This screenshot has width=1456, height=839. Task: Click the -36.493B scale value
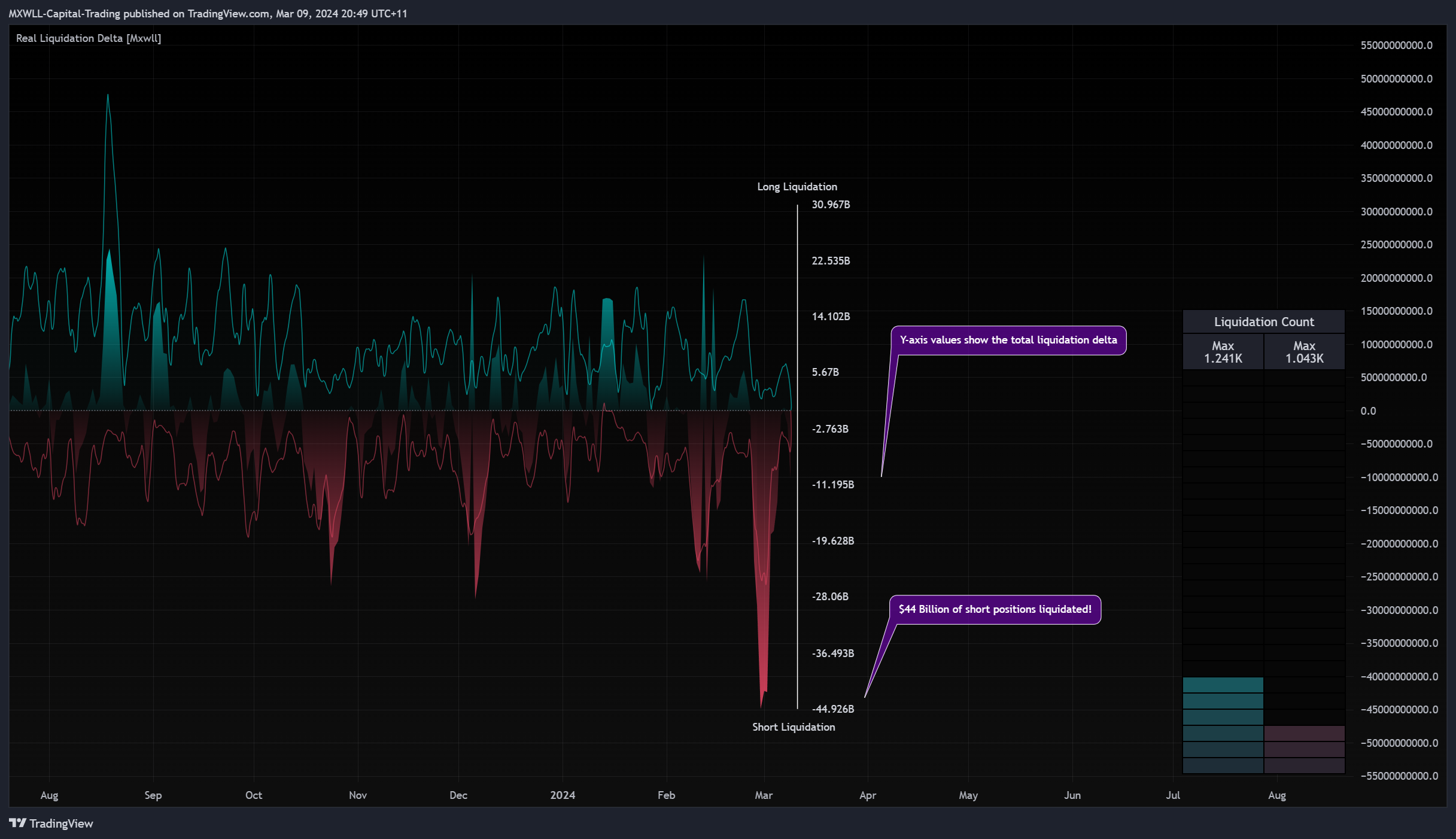click(833, 653)
